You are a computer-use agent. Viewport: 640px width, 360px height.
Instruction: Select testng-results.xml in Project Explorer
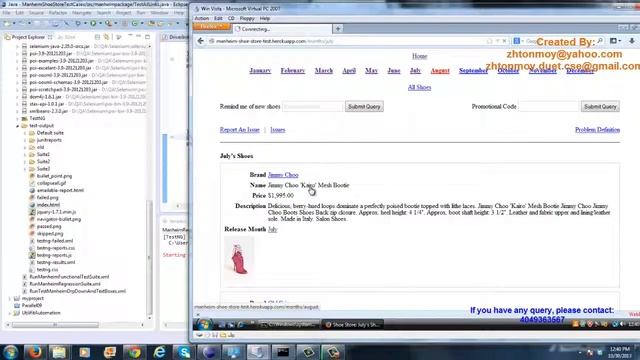pyautogui.click(x=56, y=262)
